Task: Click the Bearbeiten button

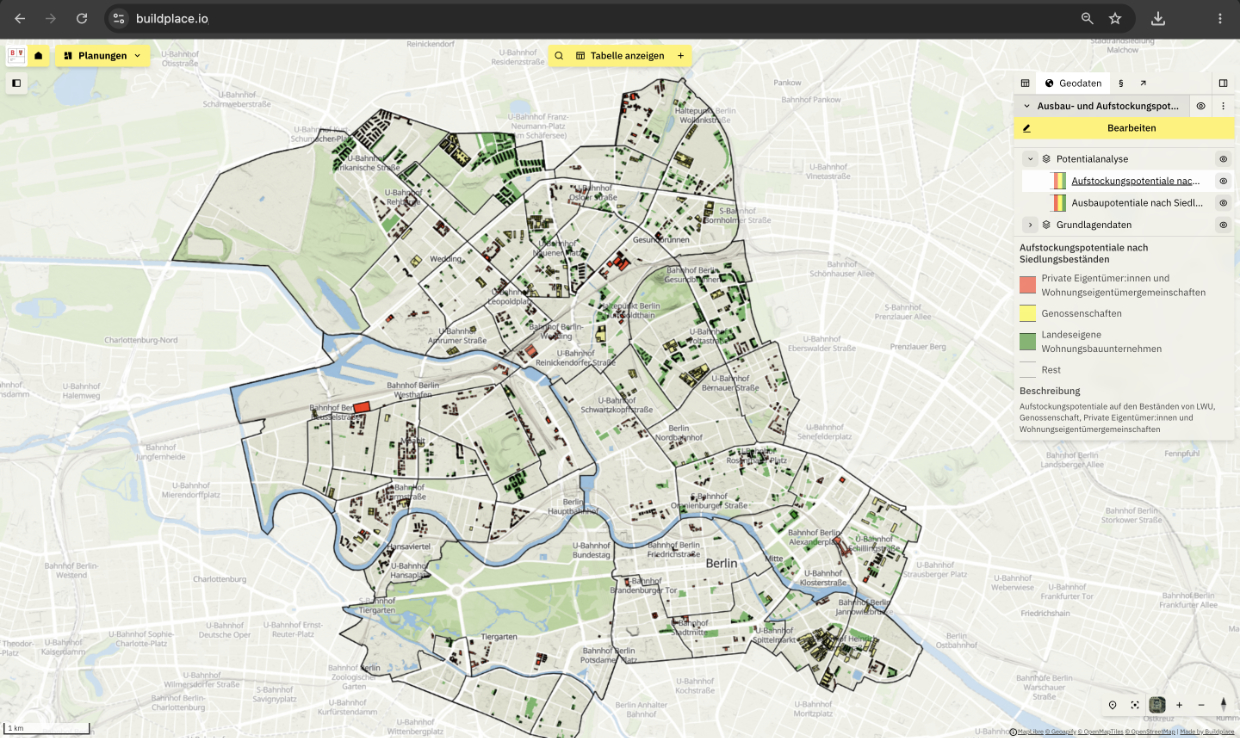Action: tap(1124, 128)
